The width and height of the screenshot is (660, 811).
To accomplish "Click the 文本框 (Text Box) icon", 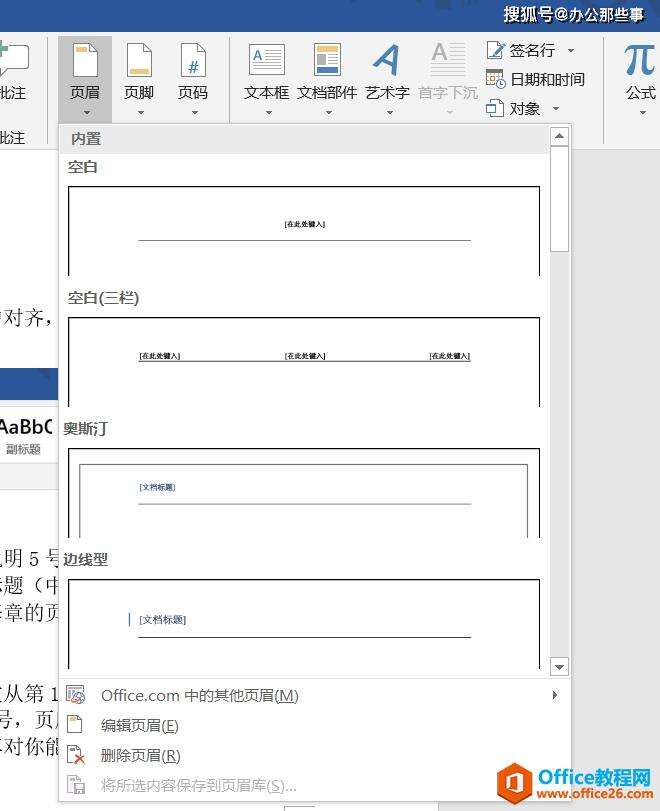I will point(266,59).
